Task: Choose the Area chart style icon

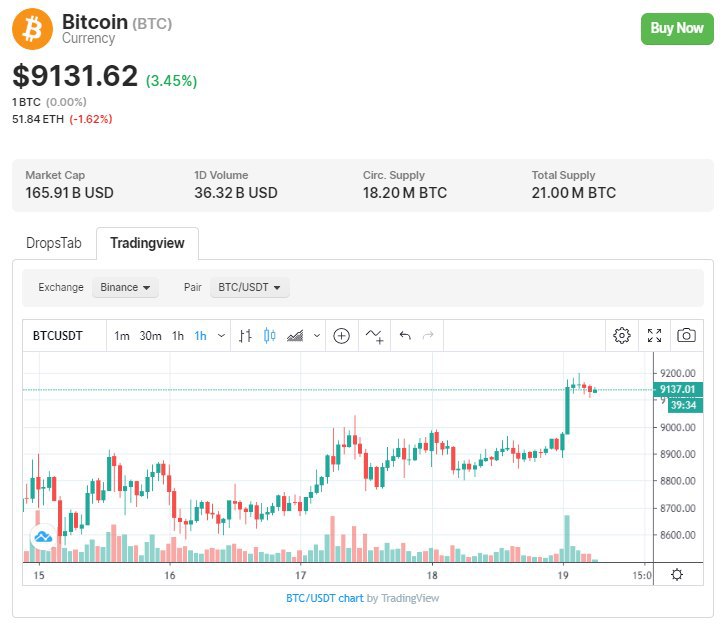Action: coord(295,336)
